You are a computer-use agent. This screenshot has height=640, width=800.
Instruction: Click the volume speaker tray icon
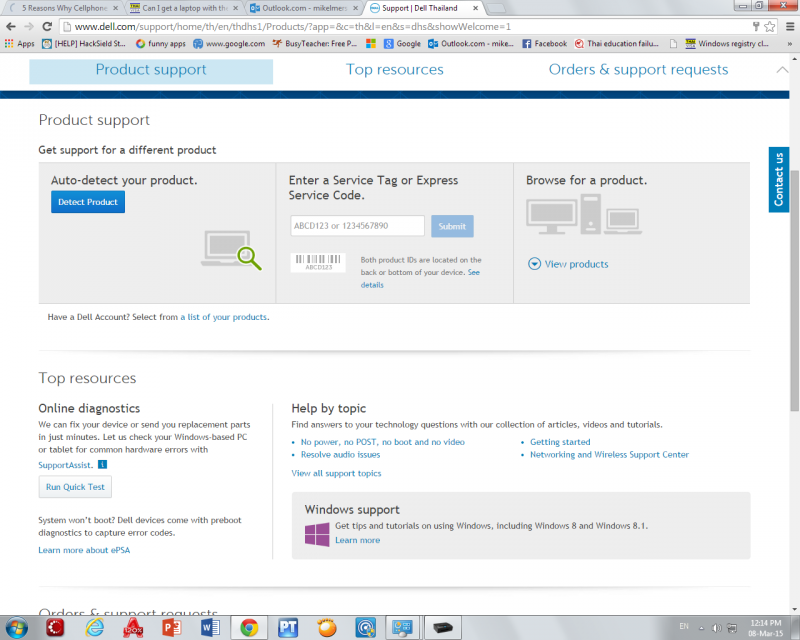point(717,627)
